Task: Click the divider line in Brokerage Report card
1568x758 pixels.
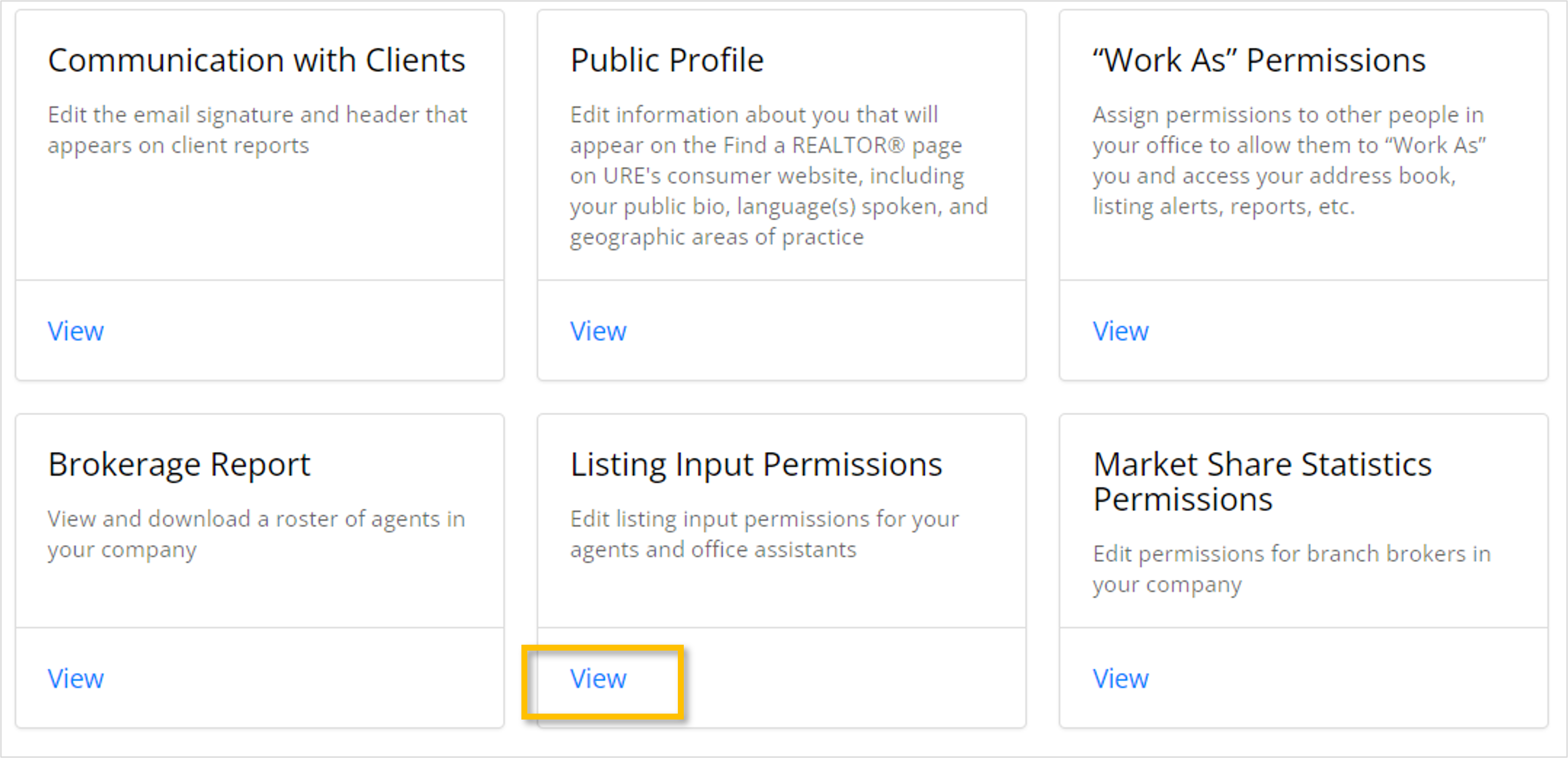Action: (x=259, y=627)
